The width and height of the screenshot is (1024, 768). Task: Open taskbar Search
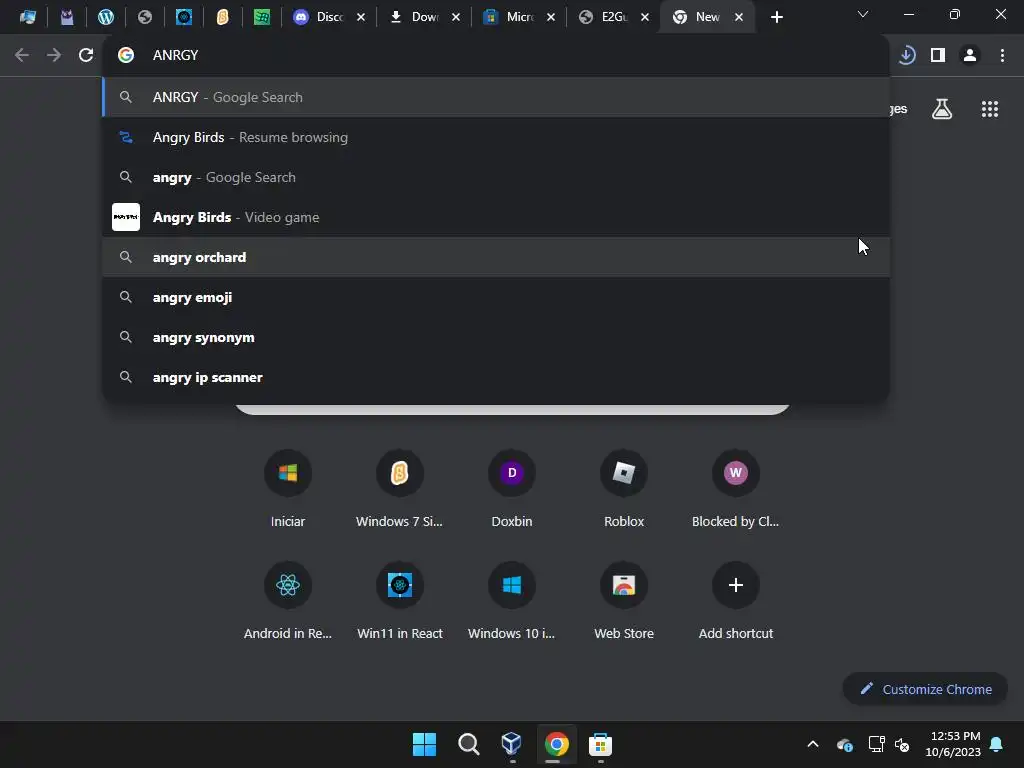click(468, 744)
